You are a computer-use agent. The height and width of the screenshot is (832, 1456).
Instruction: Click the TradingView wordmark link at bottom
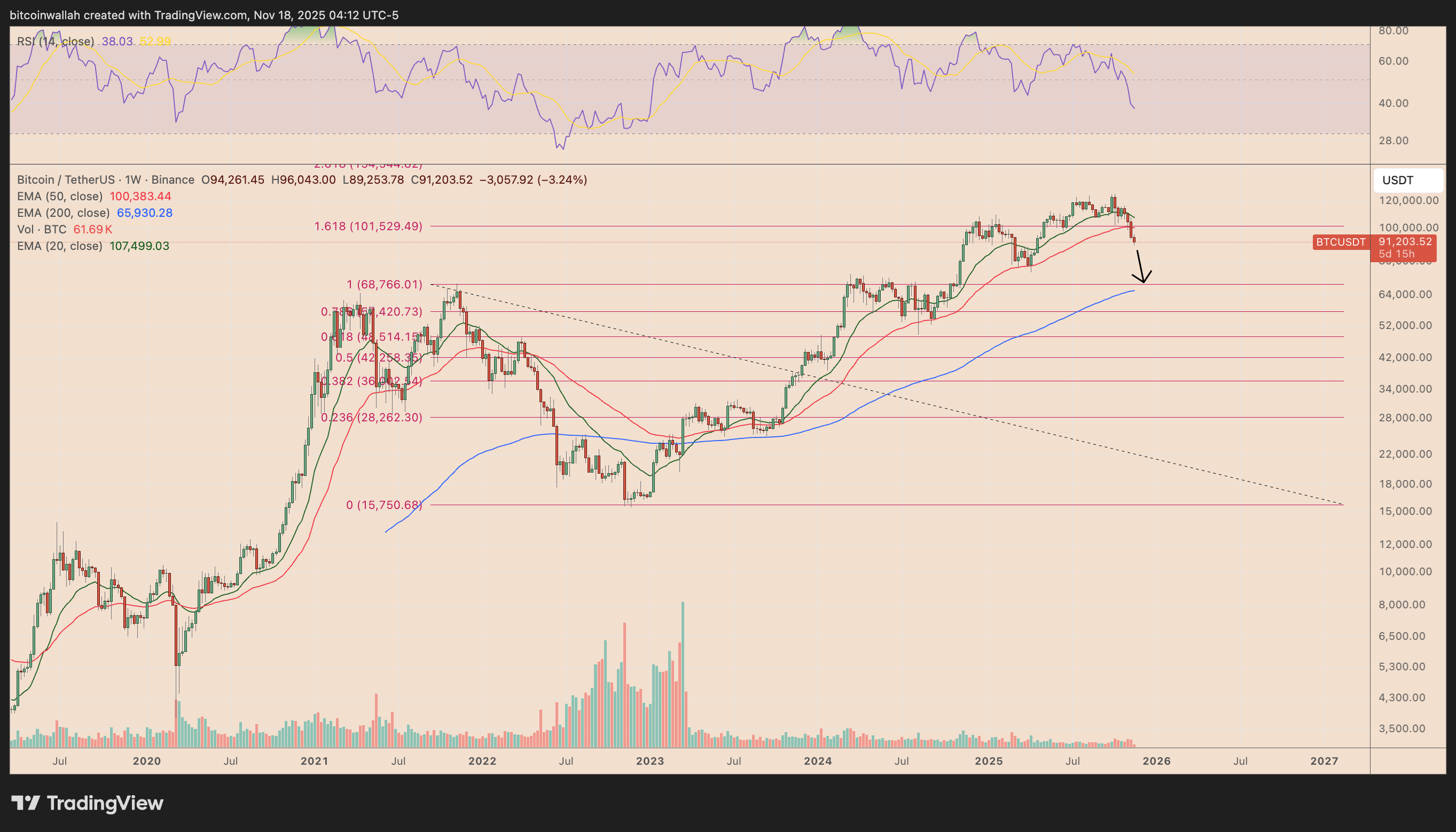coord(105,803)
